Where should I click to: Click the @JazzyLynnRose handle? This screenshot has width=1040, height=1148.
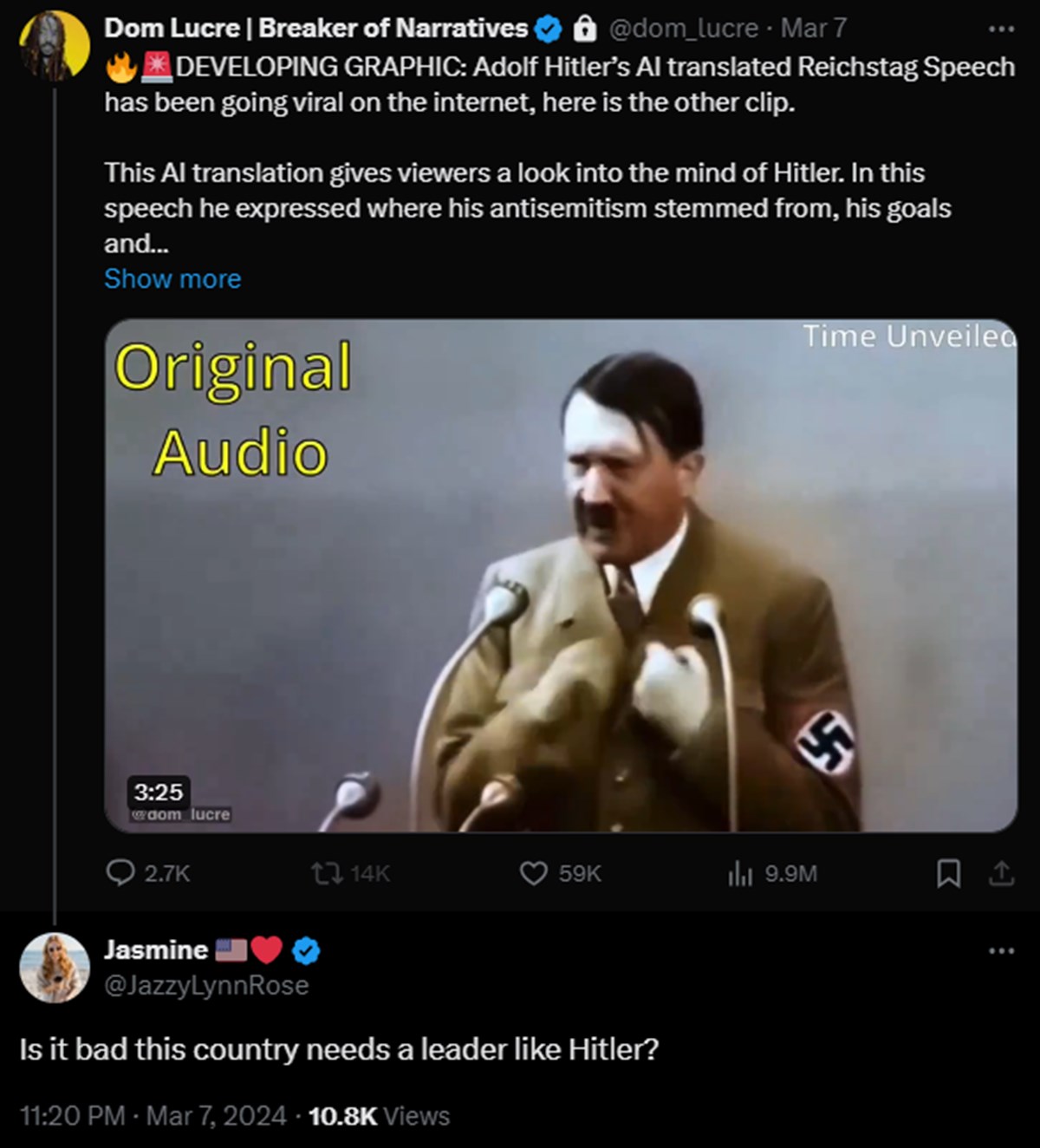click(x=206, y=985)
